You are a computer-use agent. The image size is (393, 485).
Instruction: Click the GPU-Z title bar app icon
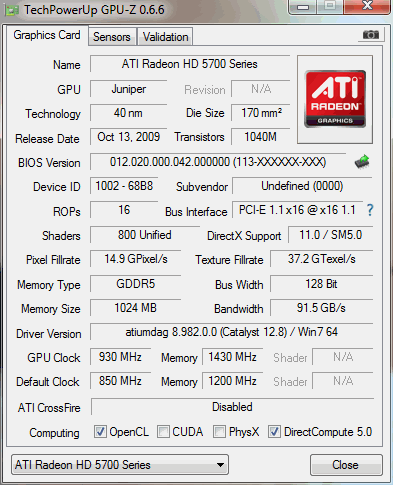(12, 10)
